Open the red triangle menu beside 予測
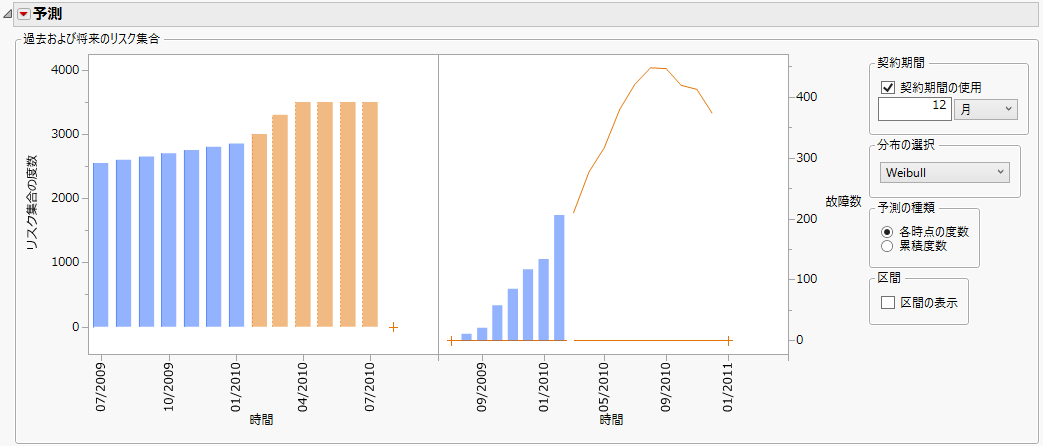This screenshot has height=446, width=1043. click(24, 14)
